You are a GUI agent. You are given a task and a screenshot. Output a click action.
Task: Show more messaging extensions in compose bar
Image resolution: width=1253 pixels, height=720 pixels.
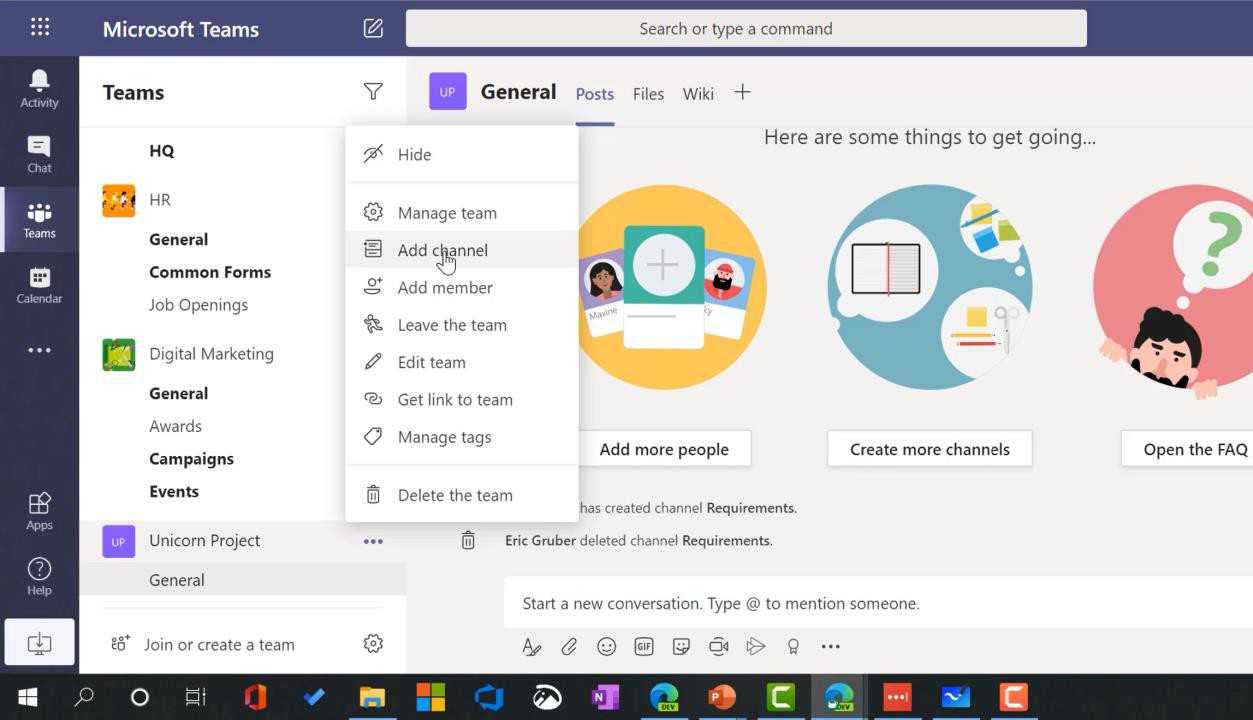pyautogui.click(x=830, y=647)
